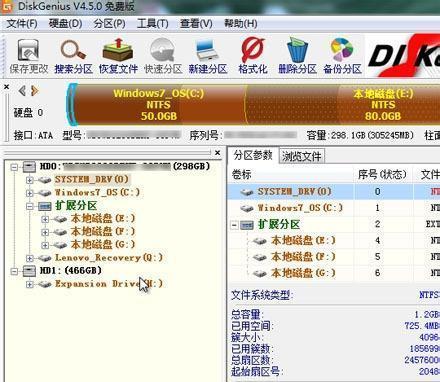Open the 备份分区 backup partition tool
Screen dimensions: 440x382
tap(342, 56)
